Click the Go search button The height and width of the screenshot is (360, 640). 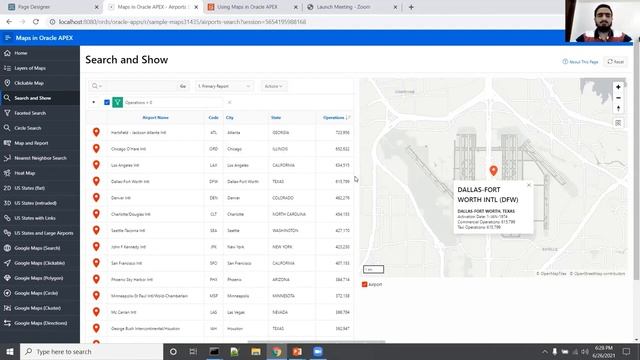point(183,86)
